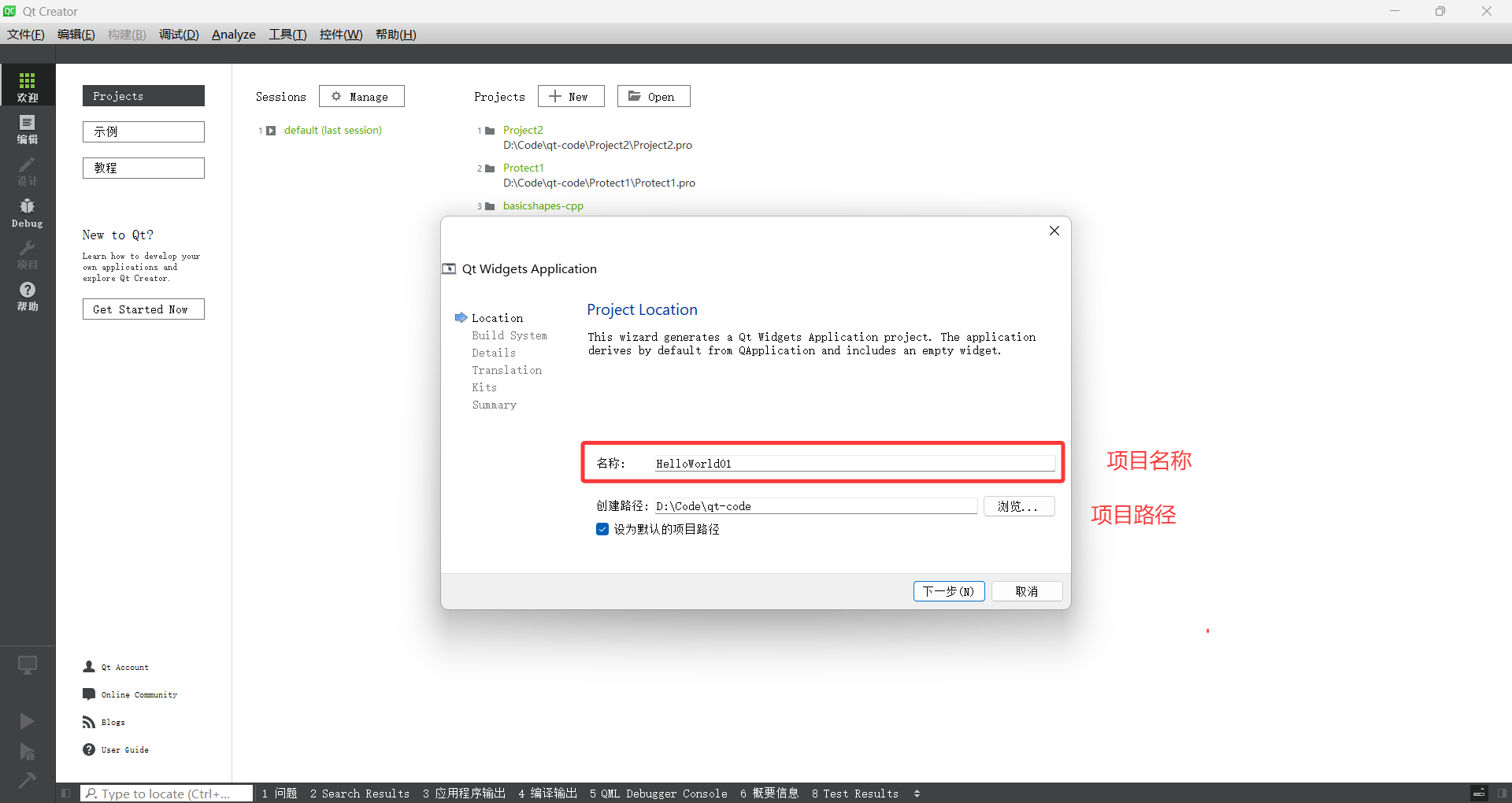The width and height of the screenshot is (1512, 803).
Task: Open the Analyze menu
Action: click(234, 35)
